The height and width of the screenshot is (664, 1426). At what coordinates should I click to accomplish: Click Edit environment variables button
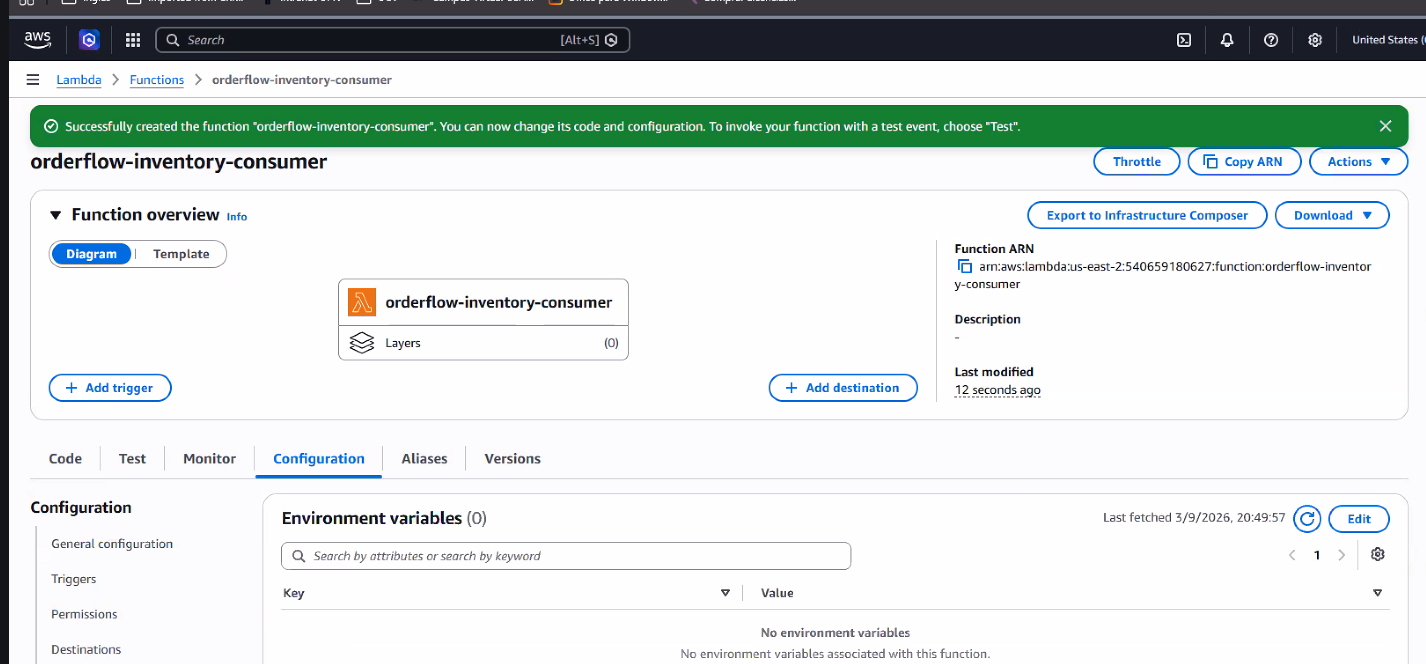(x=1359, y=519)
